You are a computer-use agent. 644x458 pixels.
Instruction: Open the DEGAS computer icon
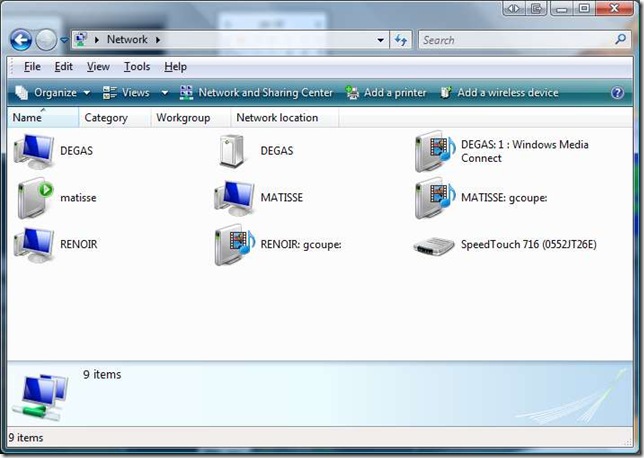point(35,151)
